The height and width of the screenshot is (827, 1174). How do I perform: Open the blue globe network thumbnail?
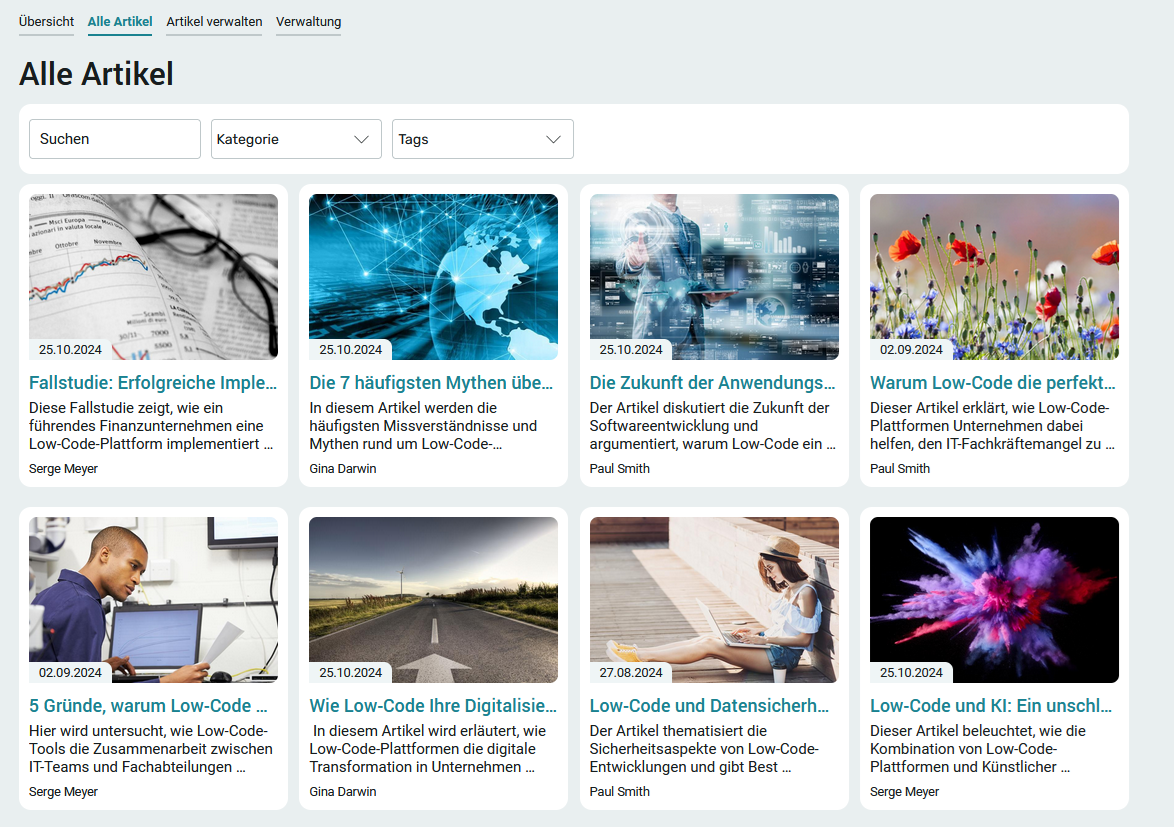434,277
